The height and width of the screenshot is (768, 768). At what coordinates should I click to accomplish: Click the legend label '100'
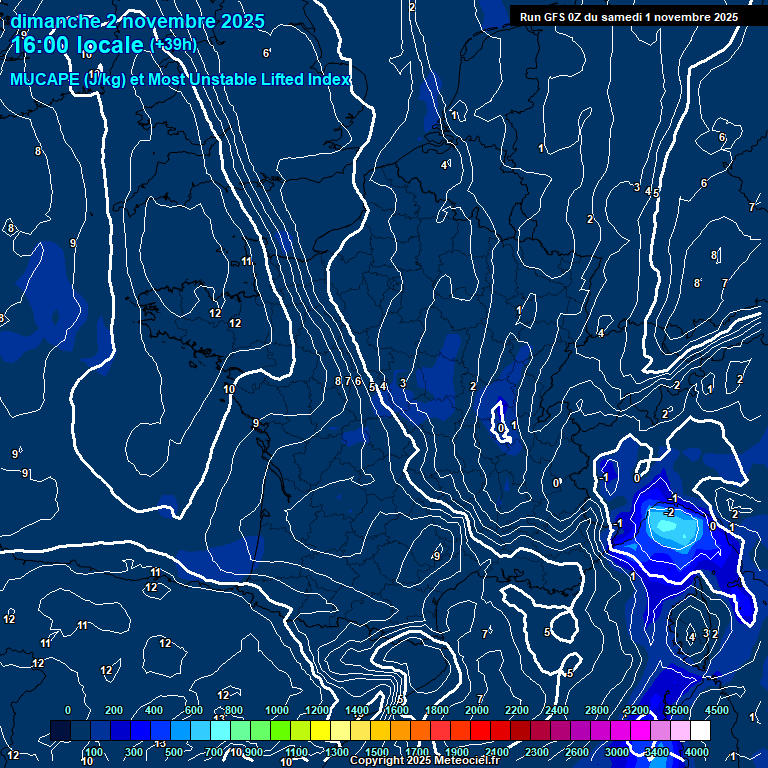(94, 752)
